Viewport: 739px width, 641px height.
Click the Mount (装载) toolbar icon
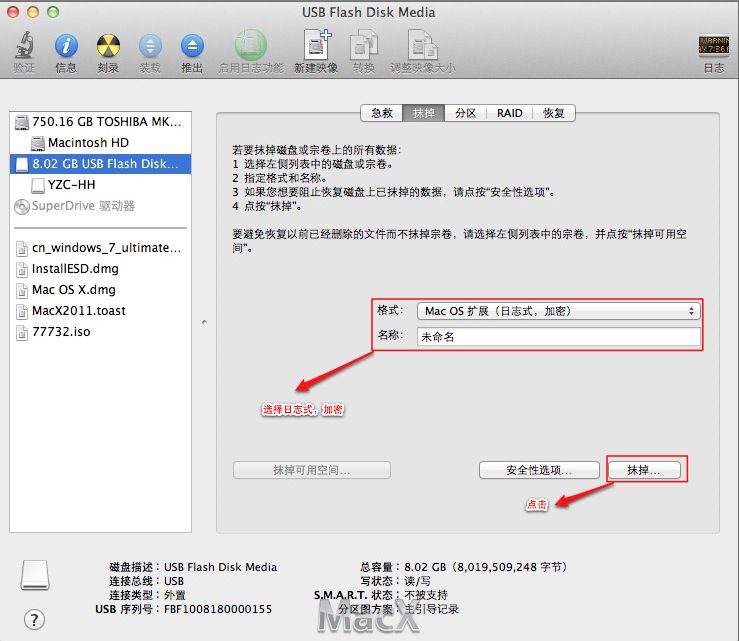click(x=150, y=46)
